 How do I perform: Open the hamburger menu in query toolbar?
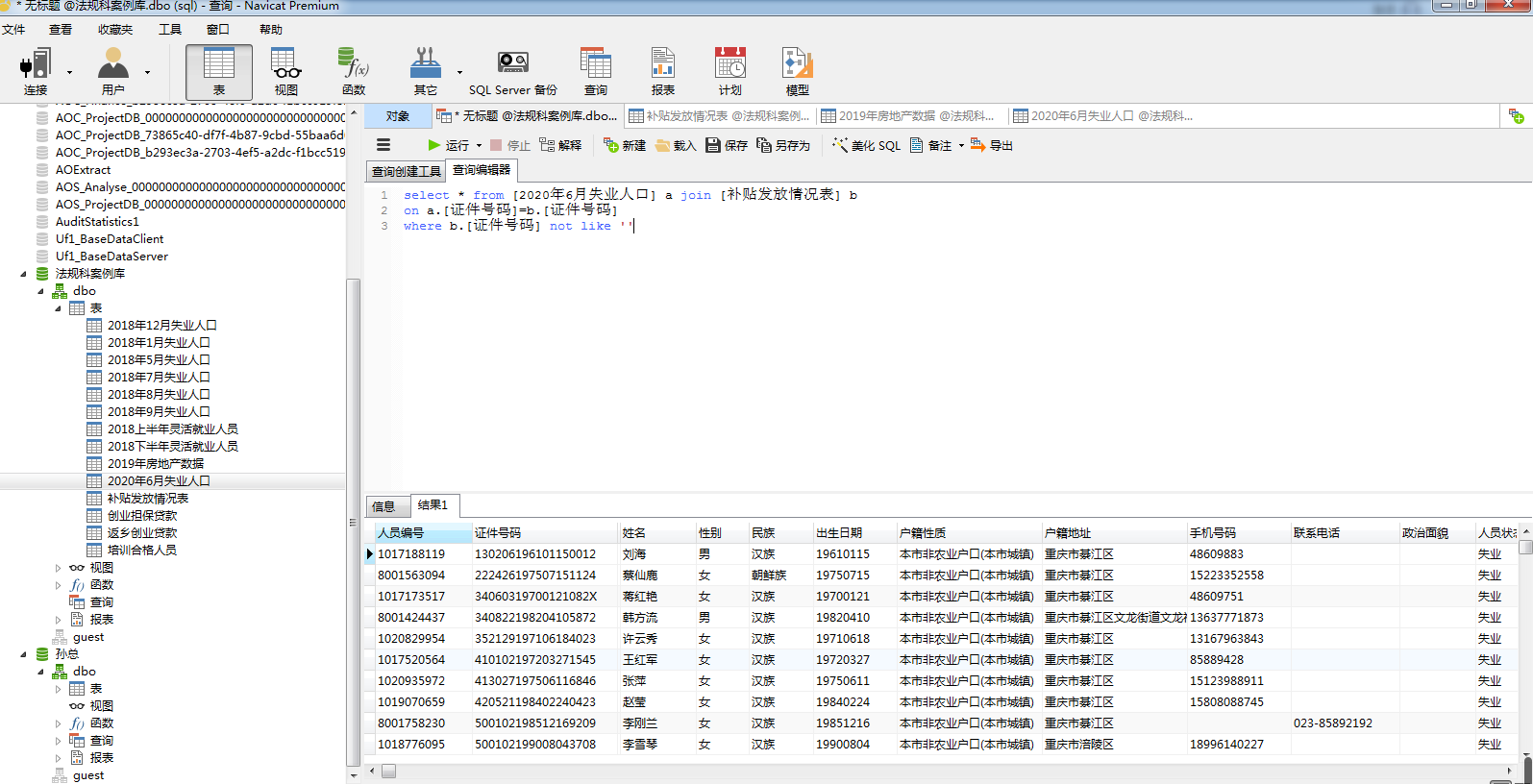pos(383,145)
